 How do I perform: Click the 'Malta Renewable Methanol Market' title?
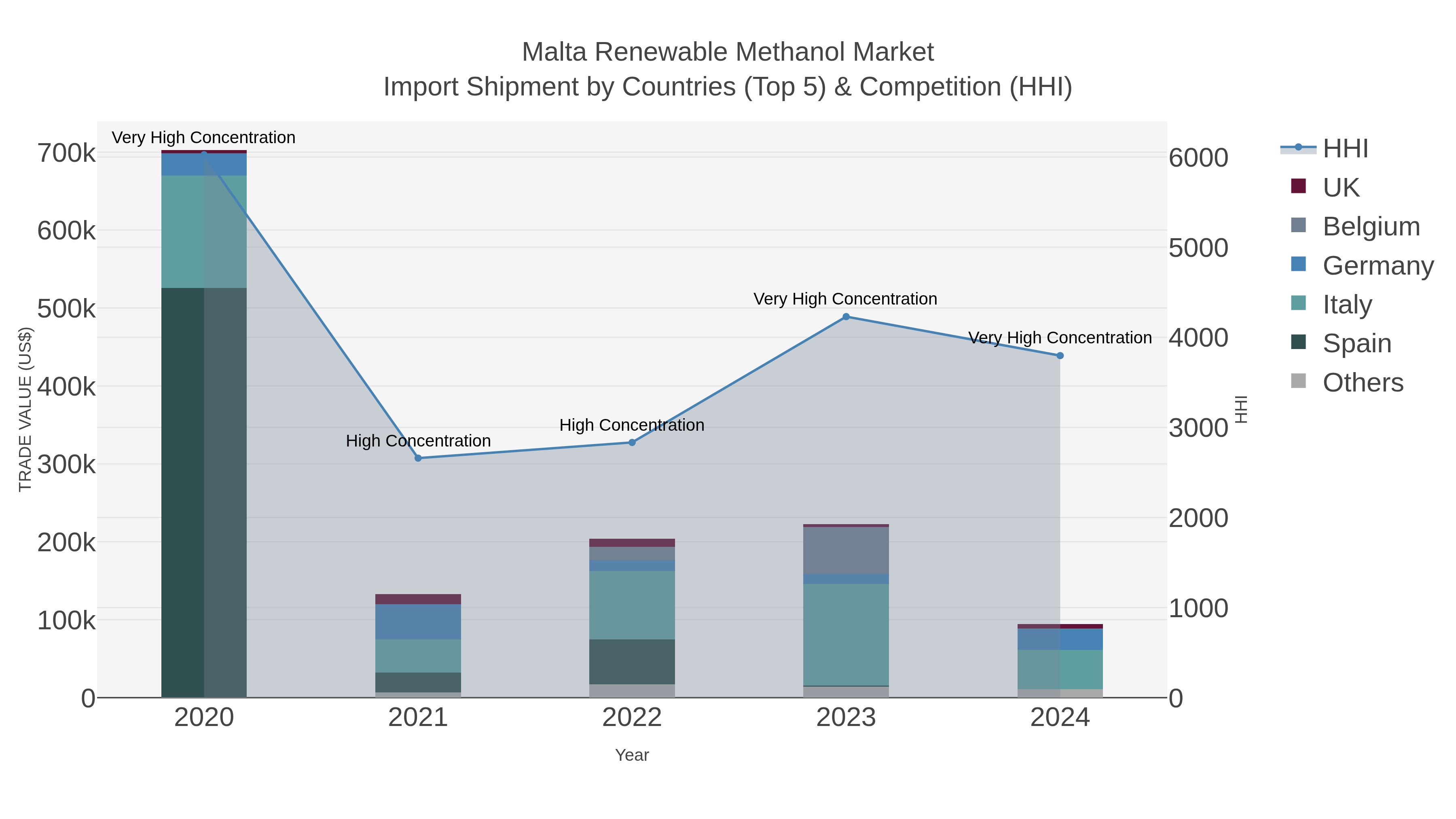(728, 52)
